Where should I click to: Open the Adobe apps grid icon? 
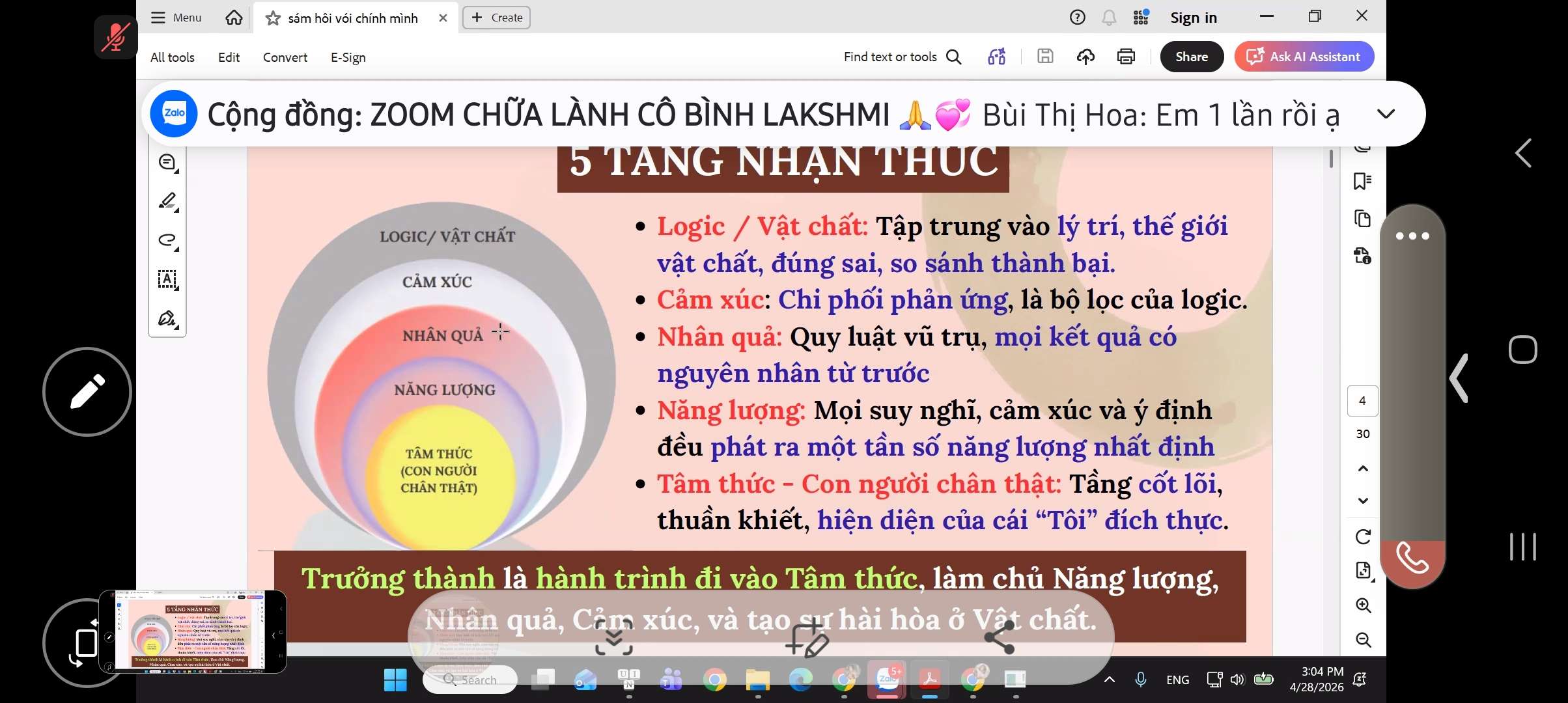pos(1141,18)
